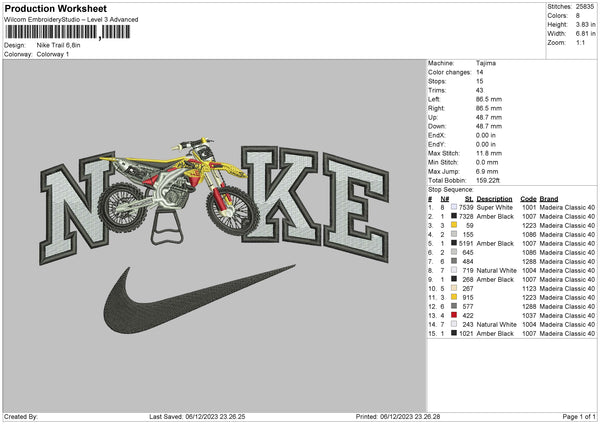Screen dimensions: 600x424
Task: Select stitch count 7539 in stop 1
Action: coord(466,207)
